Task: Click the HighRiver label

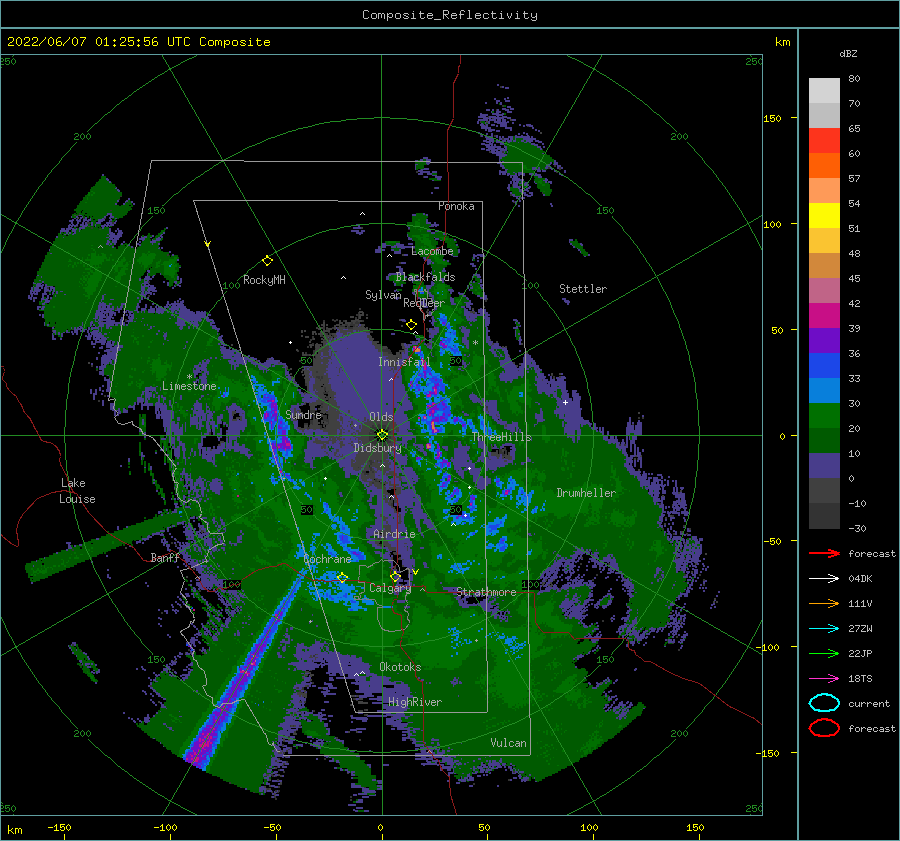Action: (415, 702)
